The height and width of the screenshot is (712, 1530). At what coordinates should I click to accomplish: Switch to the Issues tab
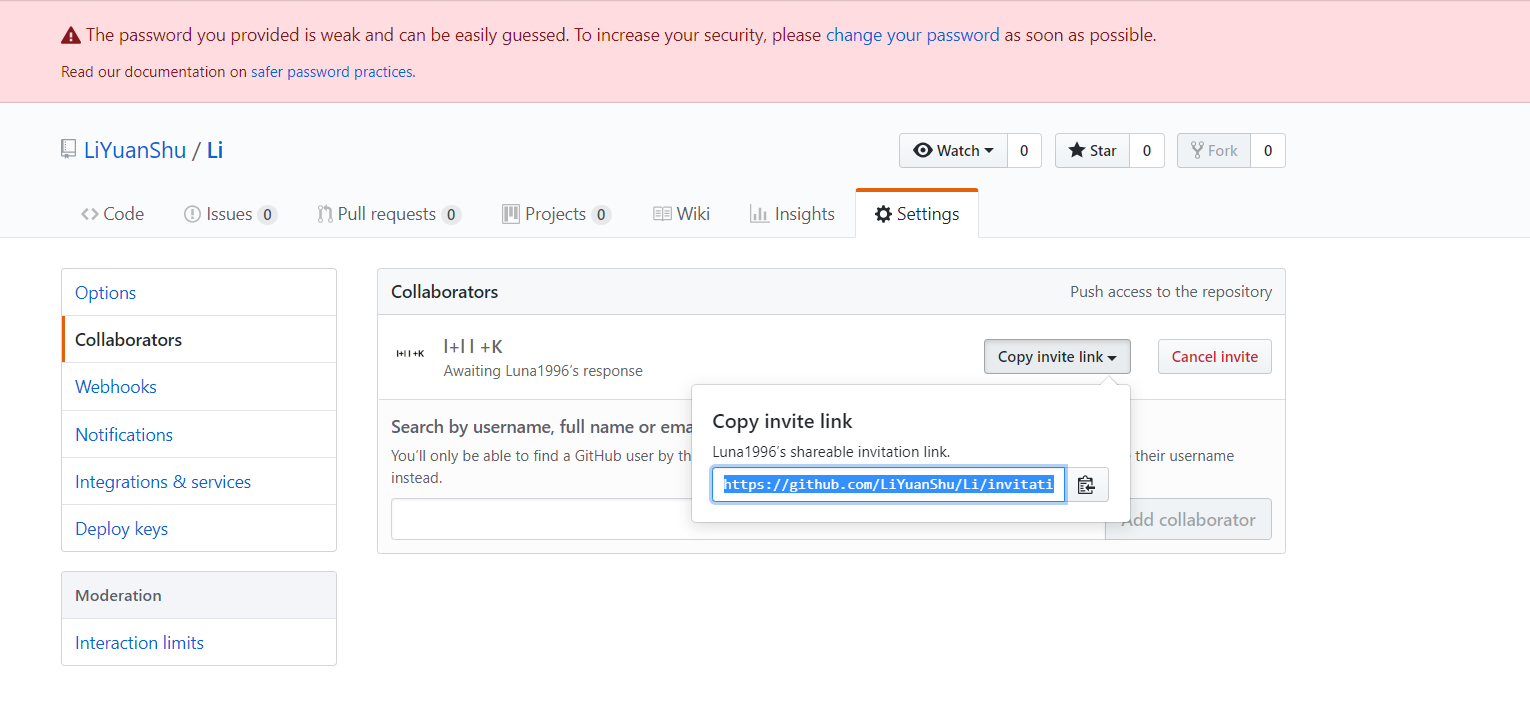point(230,214)
